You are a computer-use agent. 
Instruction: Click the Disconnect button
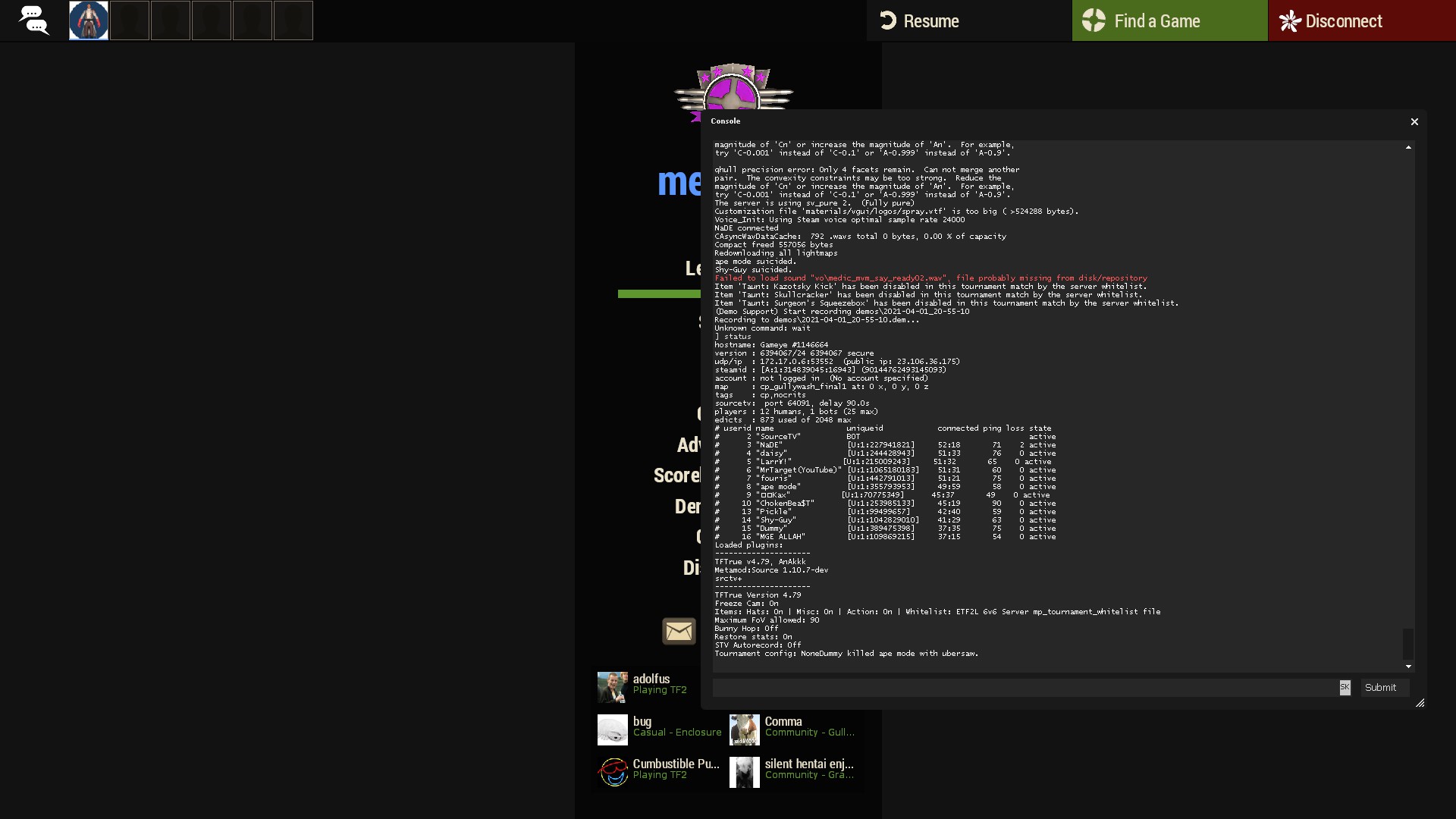[x=1362, y=20]
